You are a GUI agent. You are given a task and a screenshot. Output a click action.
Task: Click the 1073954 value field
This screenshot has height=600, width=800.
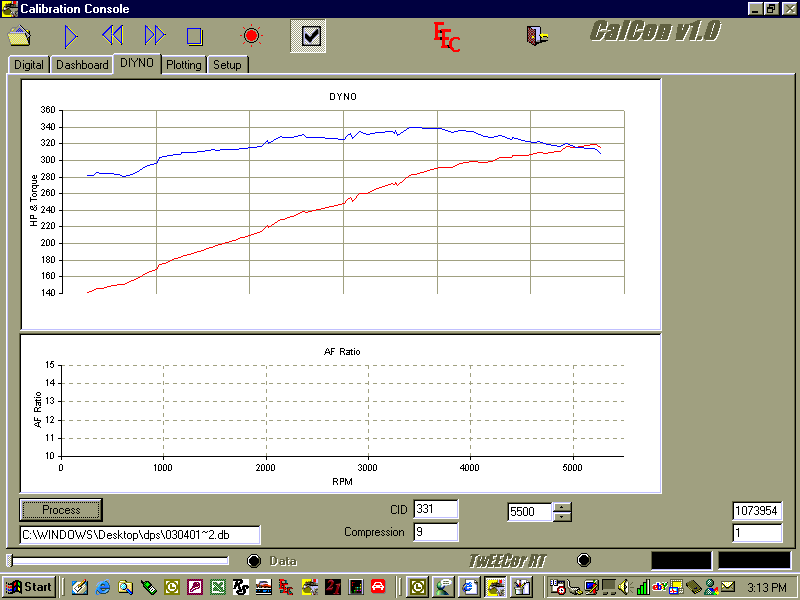(x=757, y=511)
